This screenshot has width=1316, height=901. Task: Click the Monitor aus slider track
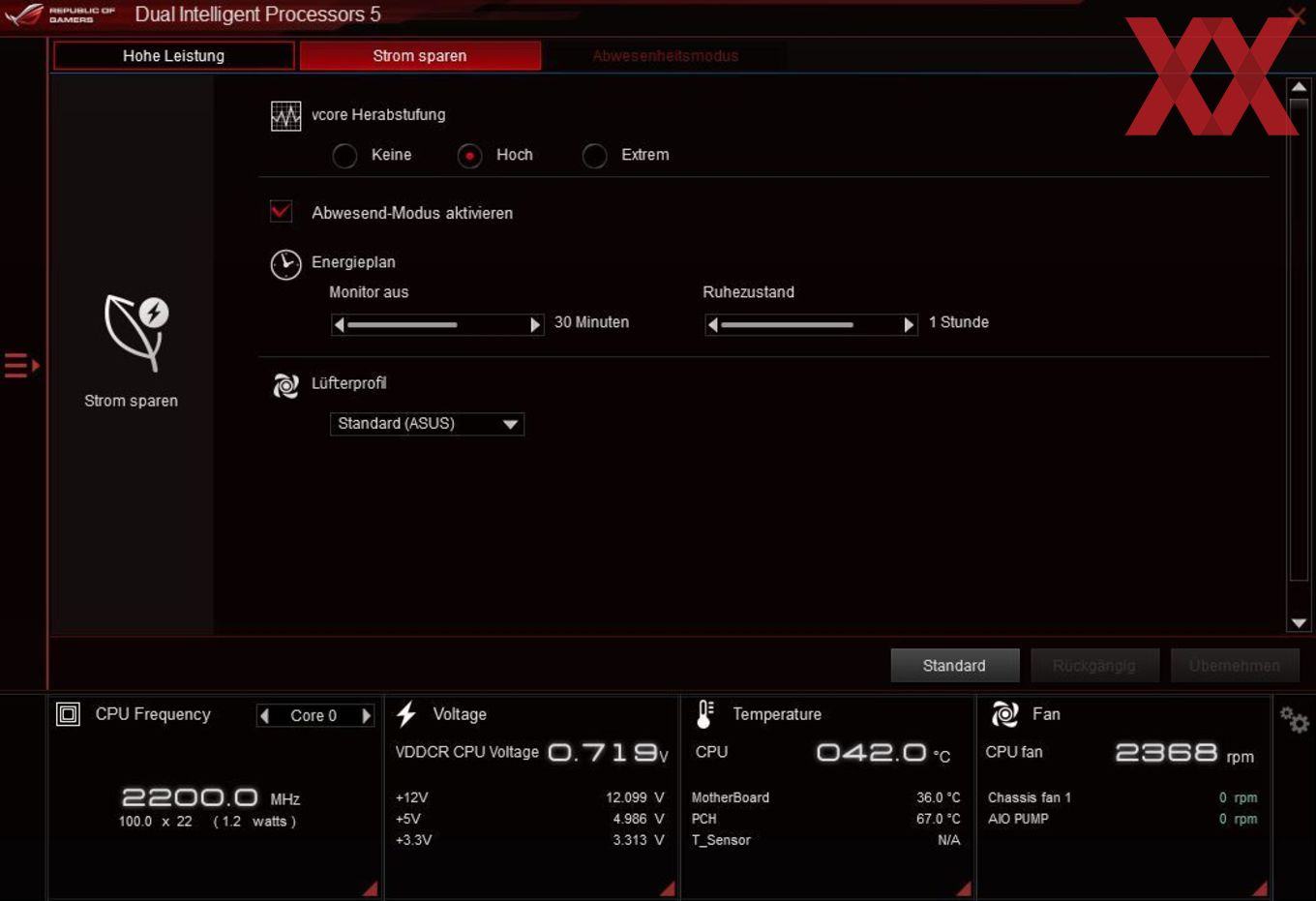point(437,325)
